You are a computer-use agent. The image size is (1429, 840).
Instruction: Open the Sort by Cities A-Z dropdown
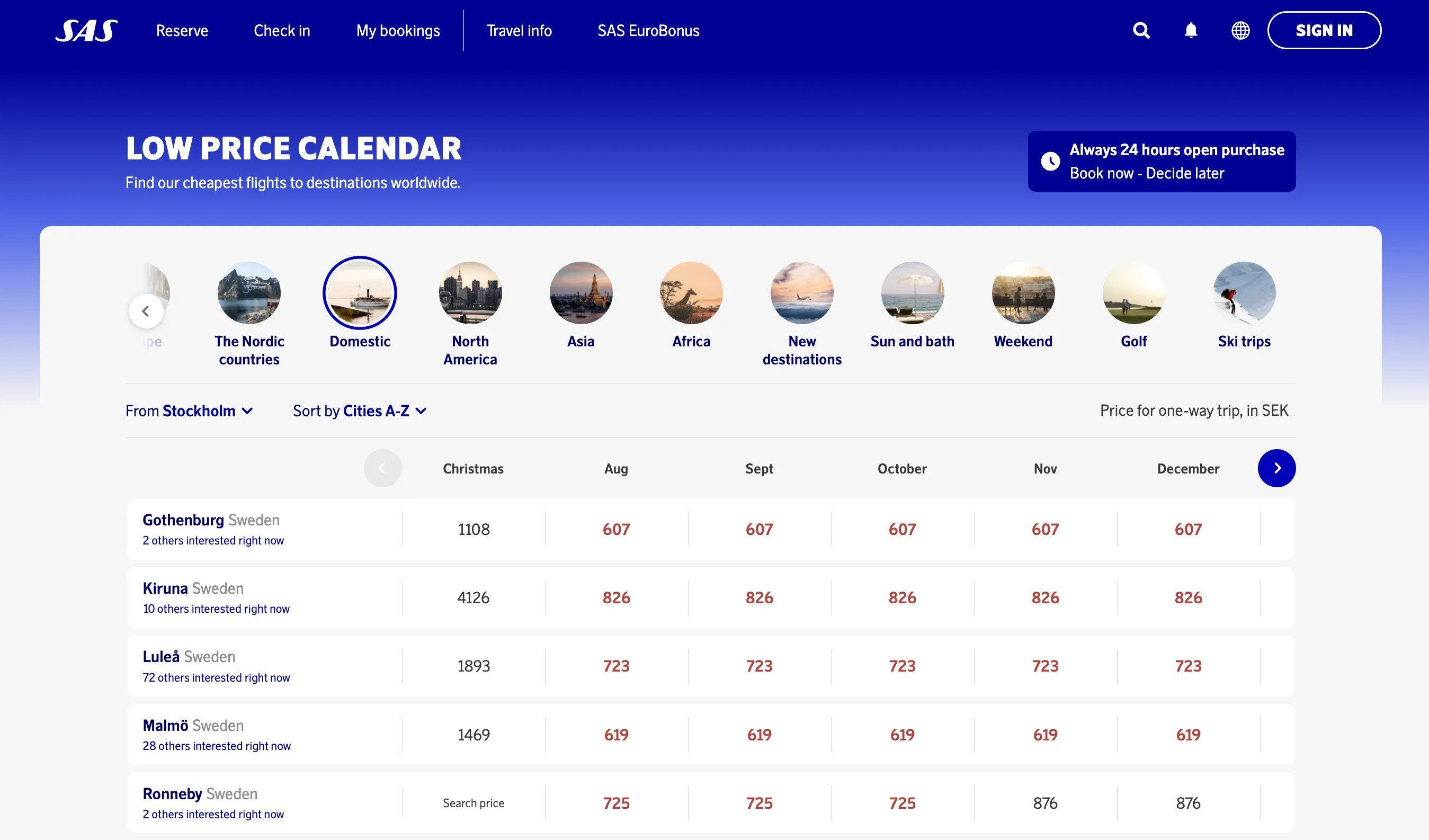(360, 410)
